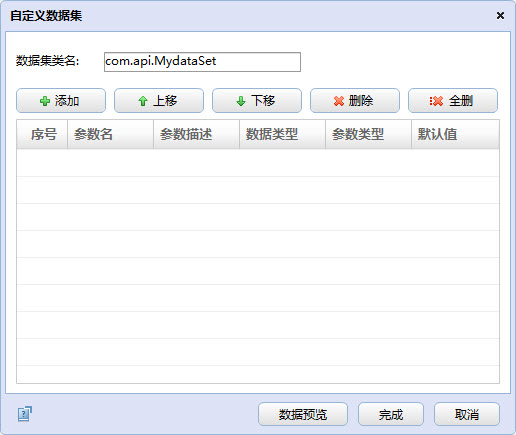Screen dimensions: 516x435
Task: Click the 参数类型 column header
Action: point(369,134)
